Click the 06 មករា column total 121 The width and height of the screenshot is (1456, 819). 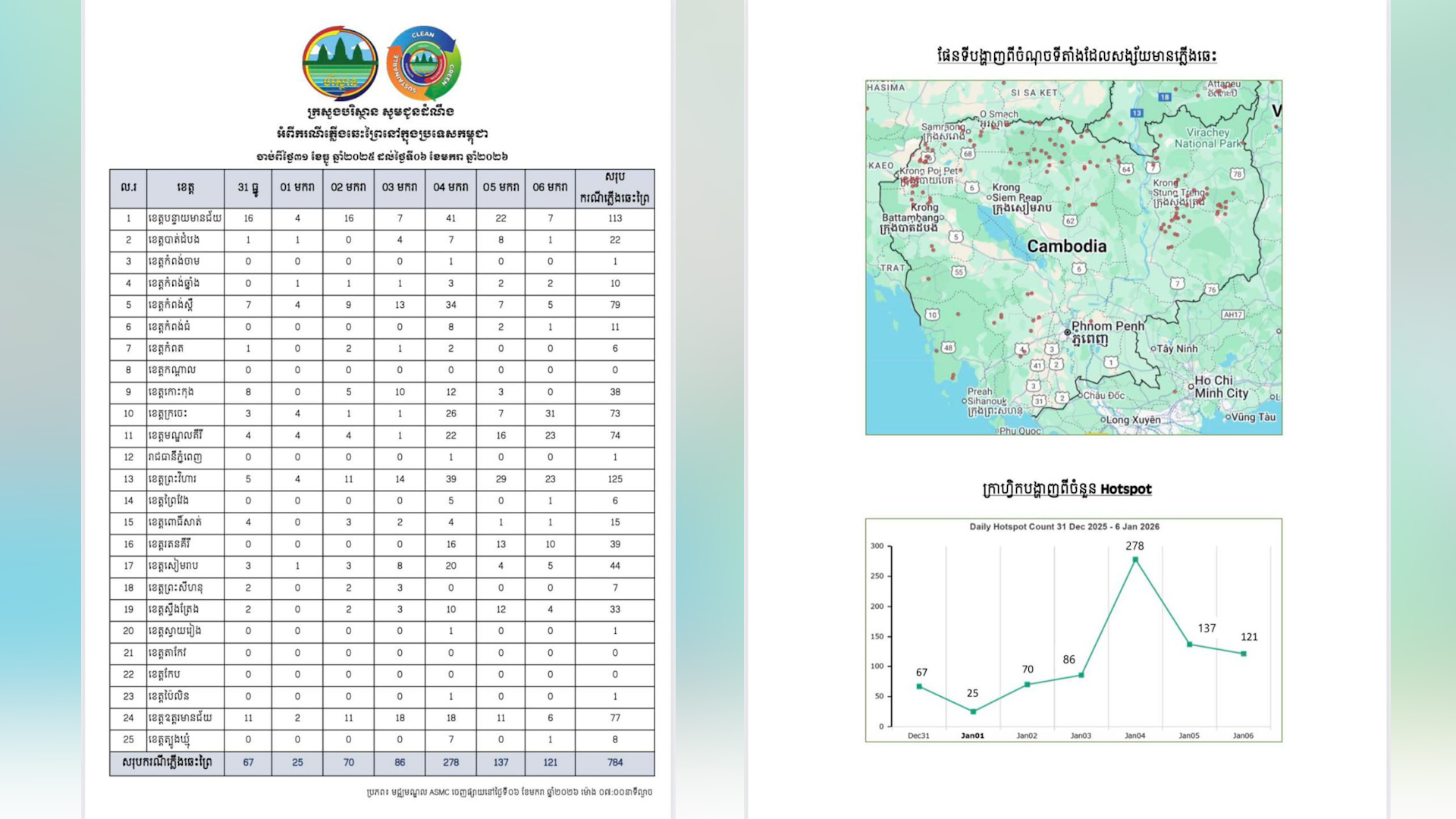click(x=550, y=762)
